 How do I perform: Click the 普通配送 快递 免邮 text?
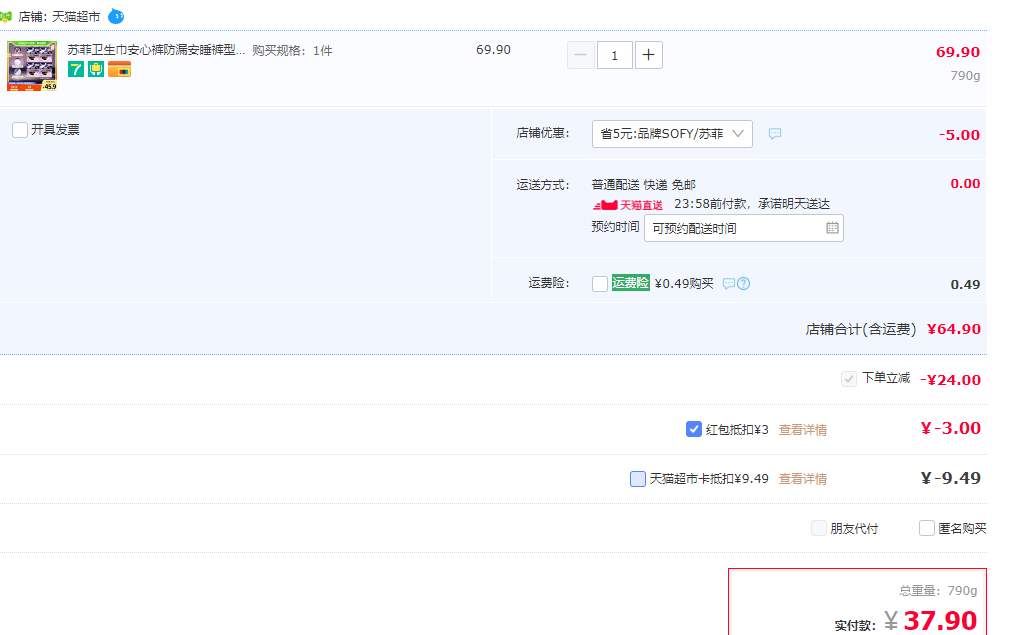tap(643, 185)
